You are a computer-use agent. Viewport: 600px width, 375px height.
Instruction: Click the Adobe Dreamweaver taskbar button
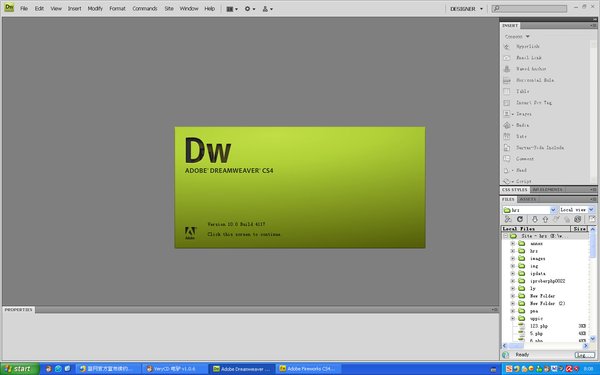242,369
